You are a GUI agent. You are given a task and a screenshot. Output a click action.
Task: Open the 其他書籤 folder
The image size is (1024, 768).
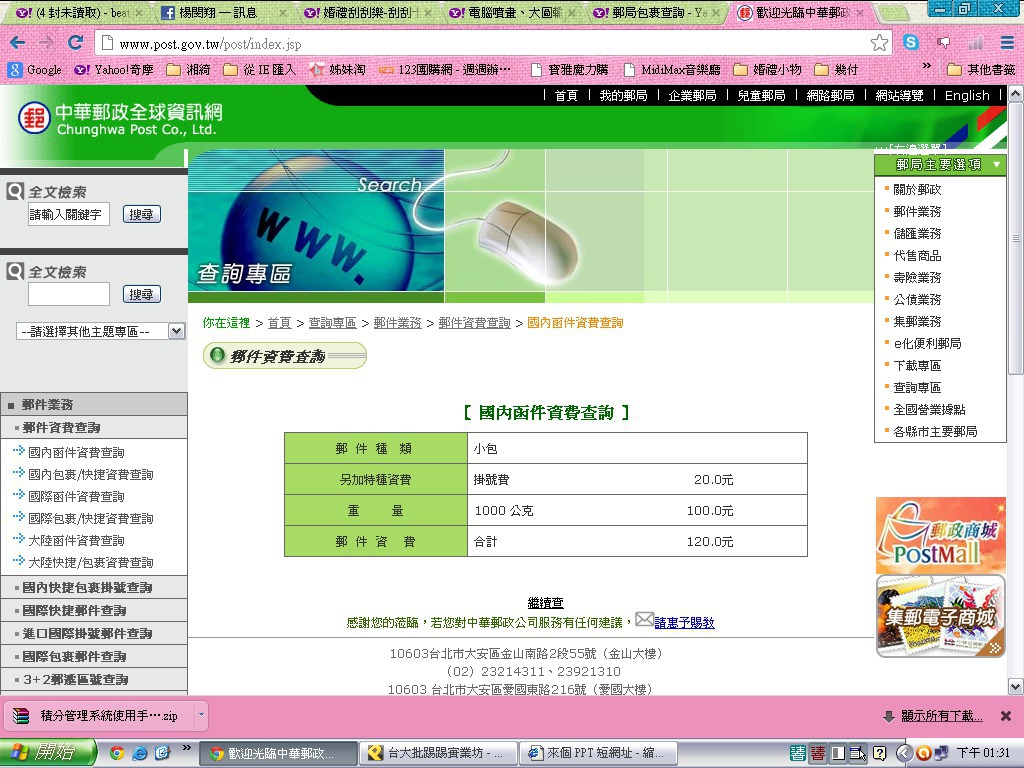point(982,69)
